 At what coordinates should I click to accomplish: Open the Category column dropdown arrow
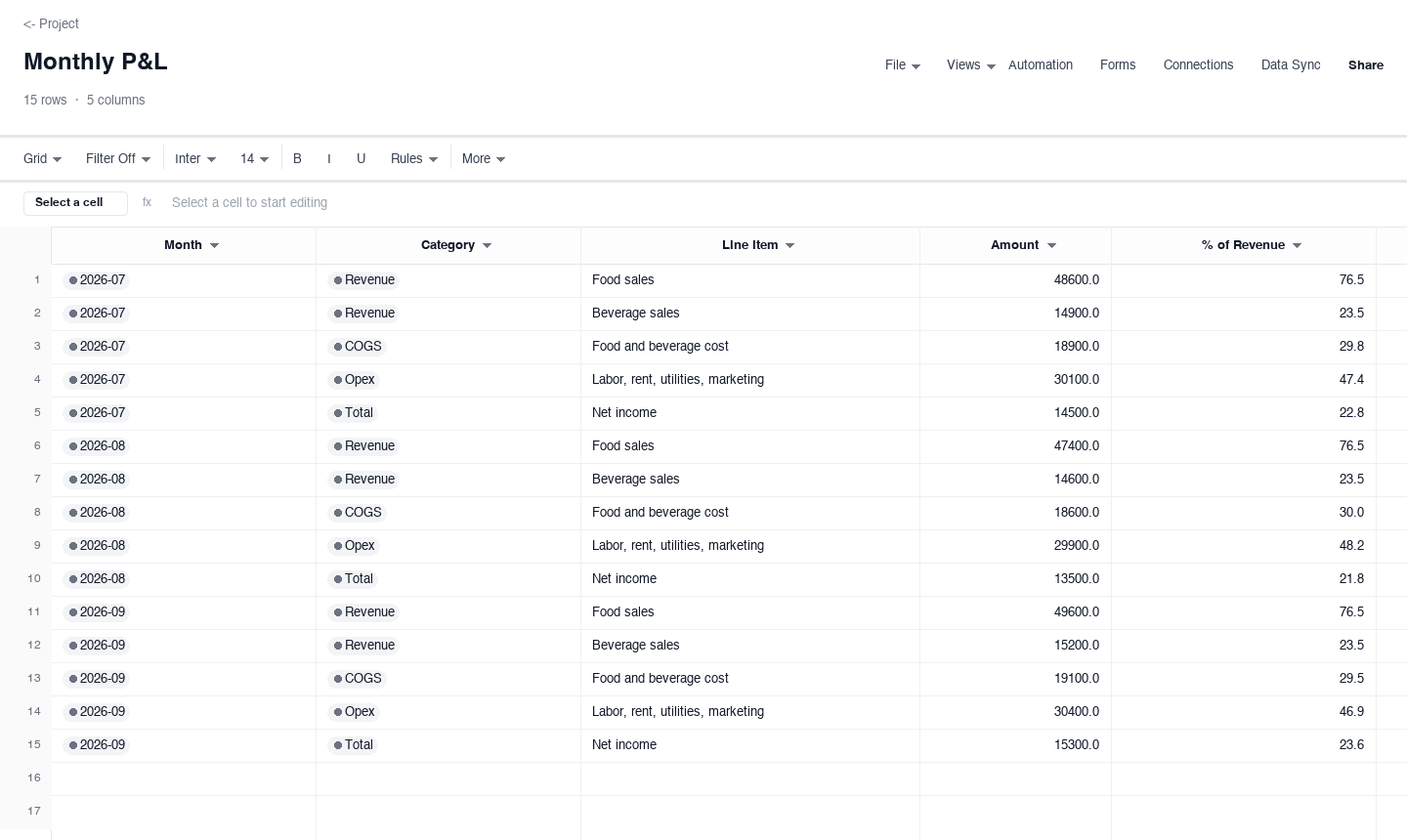[x=488, y=245]
